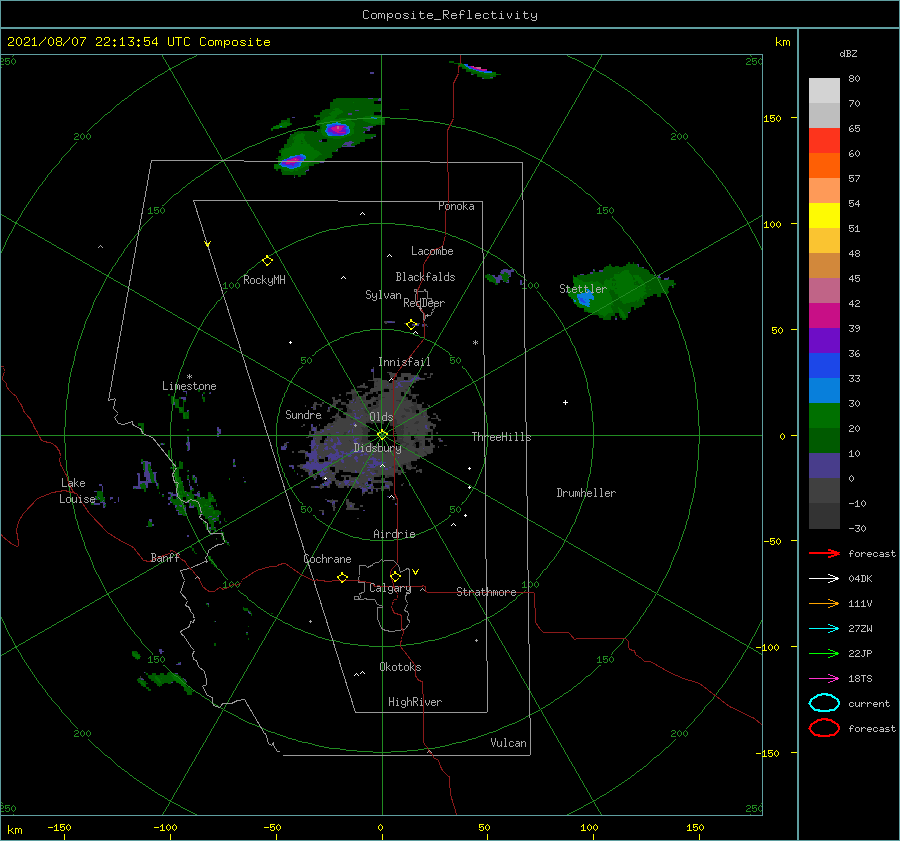Click the HighRiver label
The image size is (900, 841).
tap(415, 702)
